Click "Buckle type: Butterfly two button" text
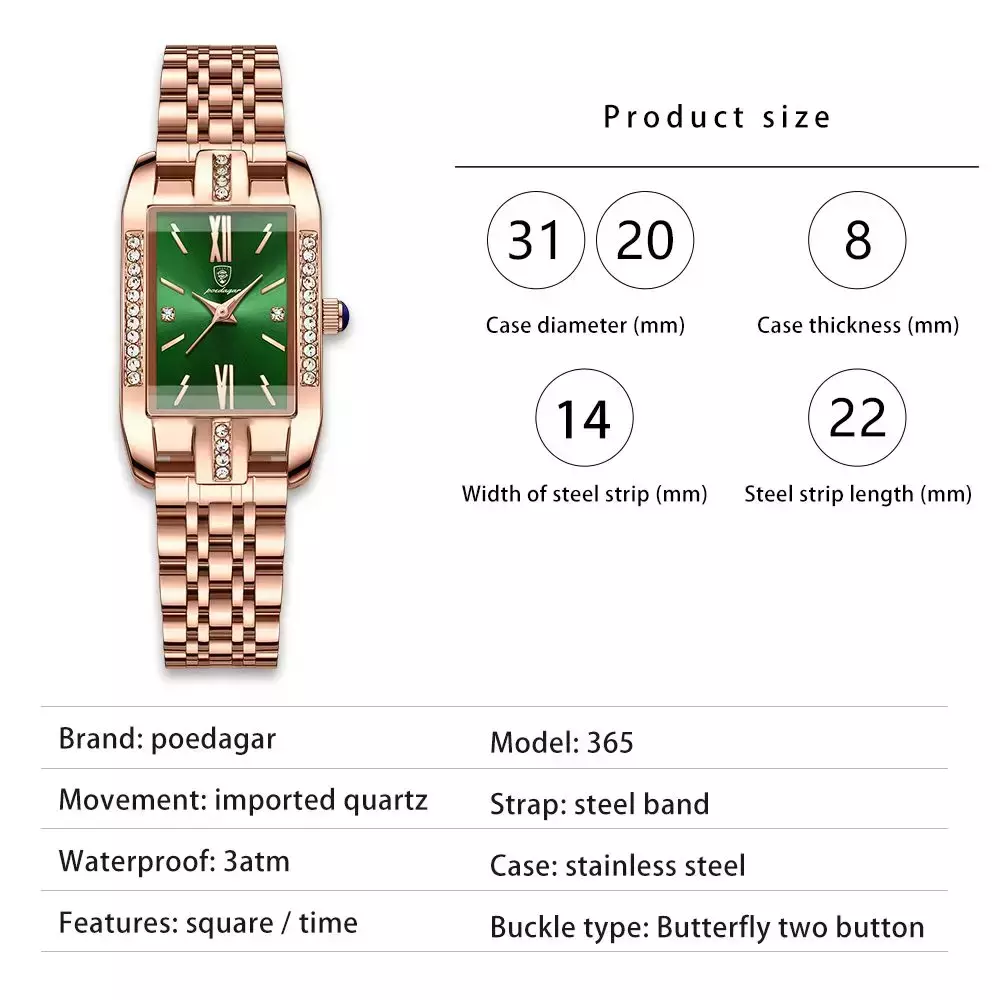Screen dimensions: 1000x1000 pyautogui.click(x=706, y=927)
